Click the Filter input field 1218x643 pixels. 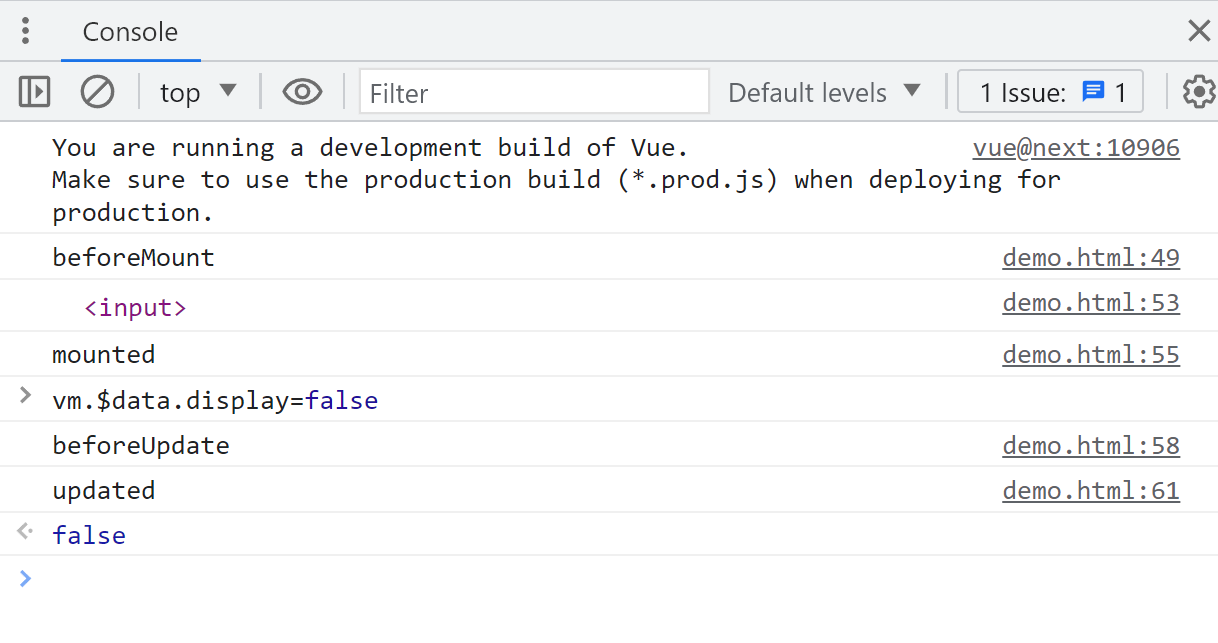pos(534,92)
